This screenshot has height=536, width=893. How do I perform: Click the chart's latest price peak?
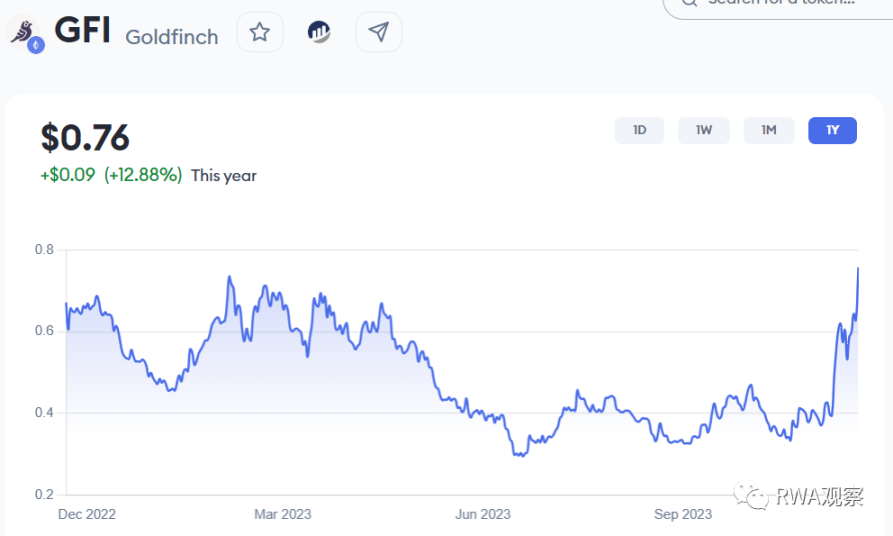(x=858, y=268)
